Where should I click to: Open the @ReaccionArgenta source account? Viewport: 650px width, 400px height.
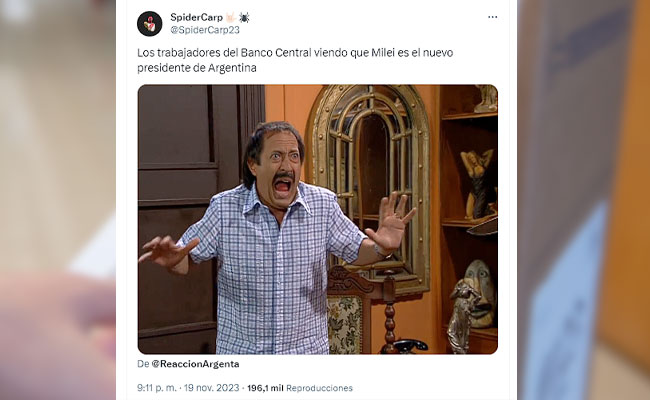(x=195, y=364)
